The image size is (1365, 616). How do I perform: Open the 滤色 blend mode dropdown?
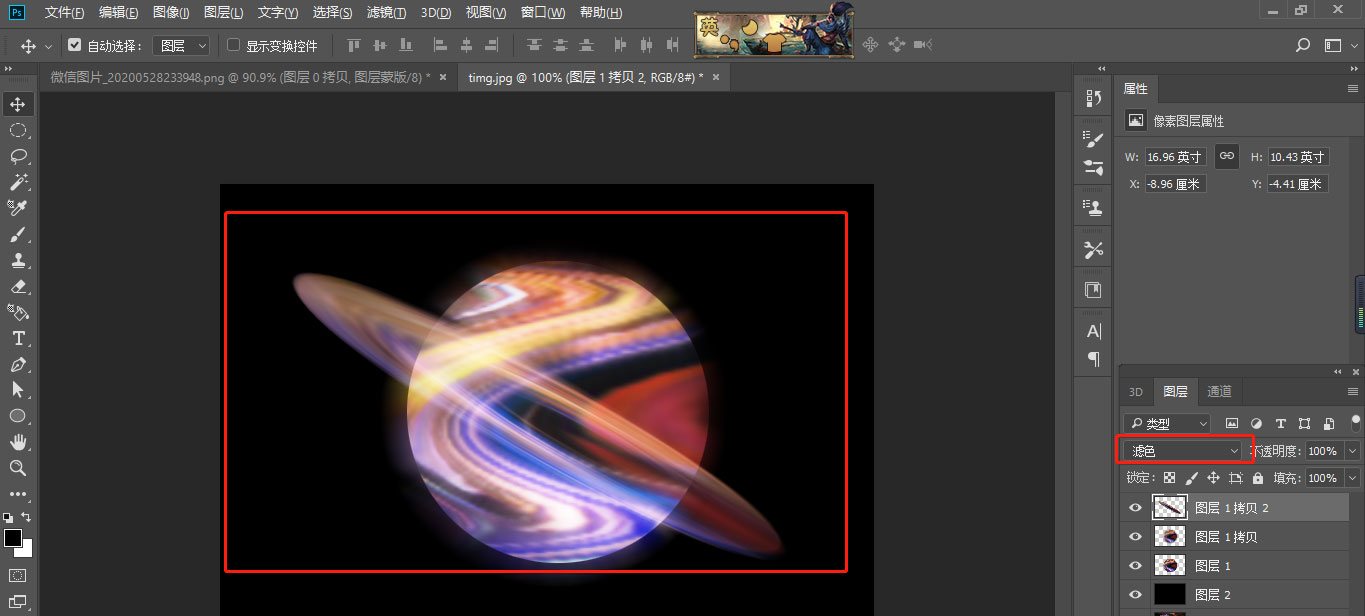pyautogui.click(x=1181, y=451)
